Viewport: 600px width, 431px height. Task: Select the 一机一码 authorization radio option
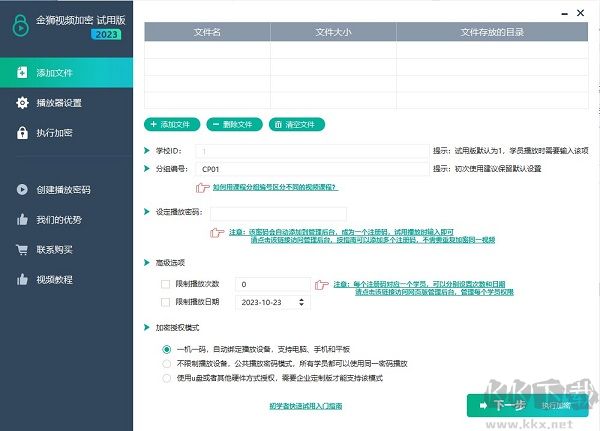coord(166,349)
